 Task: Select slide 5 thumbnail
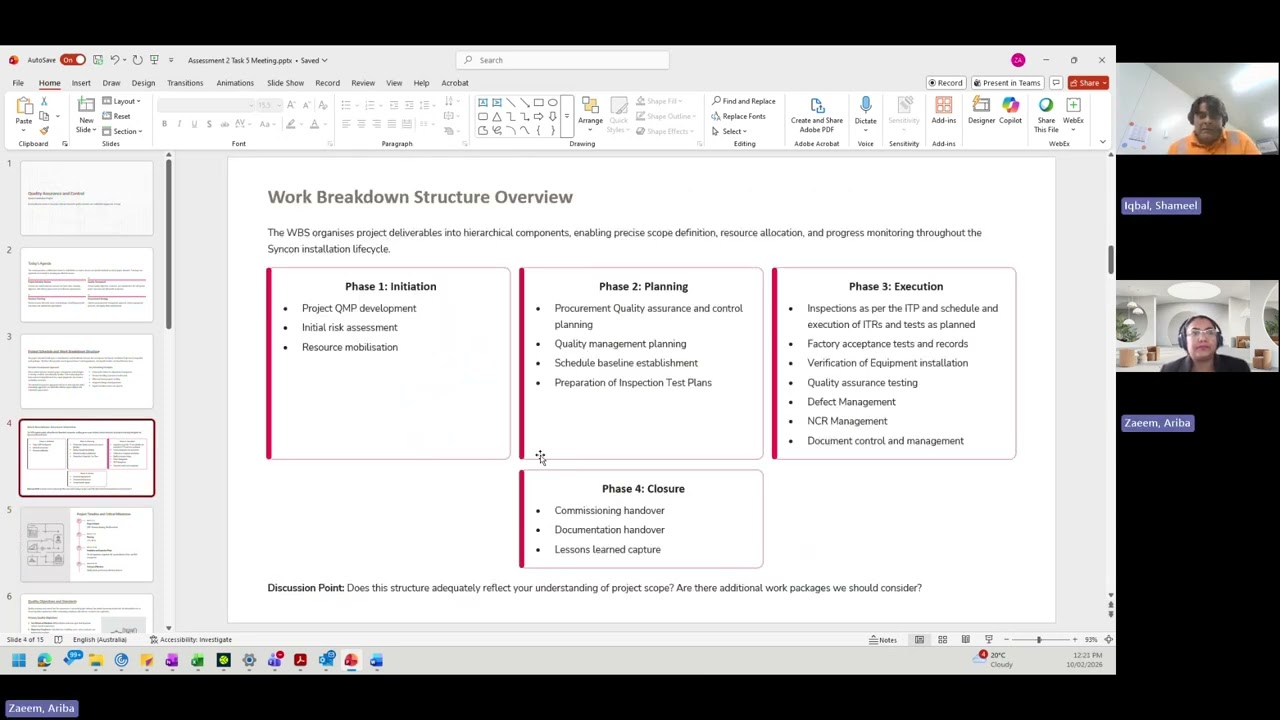[87, 545]
